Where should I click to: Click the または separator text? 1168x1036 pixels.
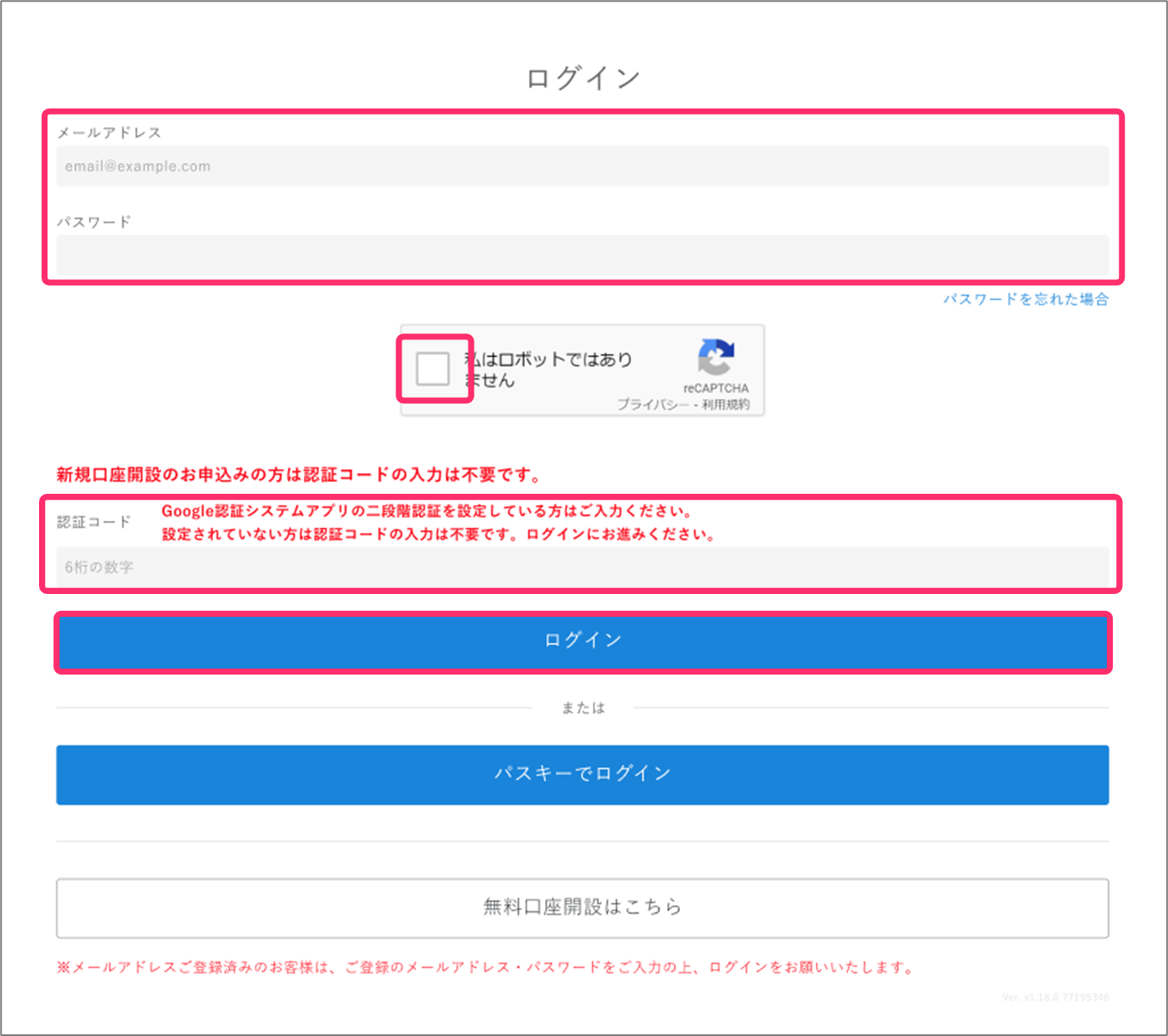coord(583,708)
